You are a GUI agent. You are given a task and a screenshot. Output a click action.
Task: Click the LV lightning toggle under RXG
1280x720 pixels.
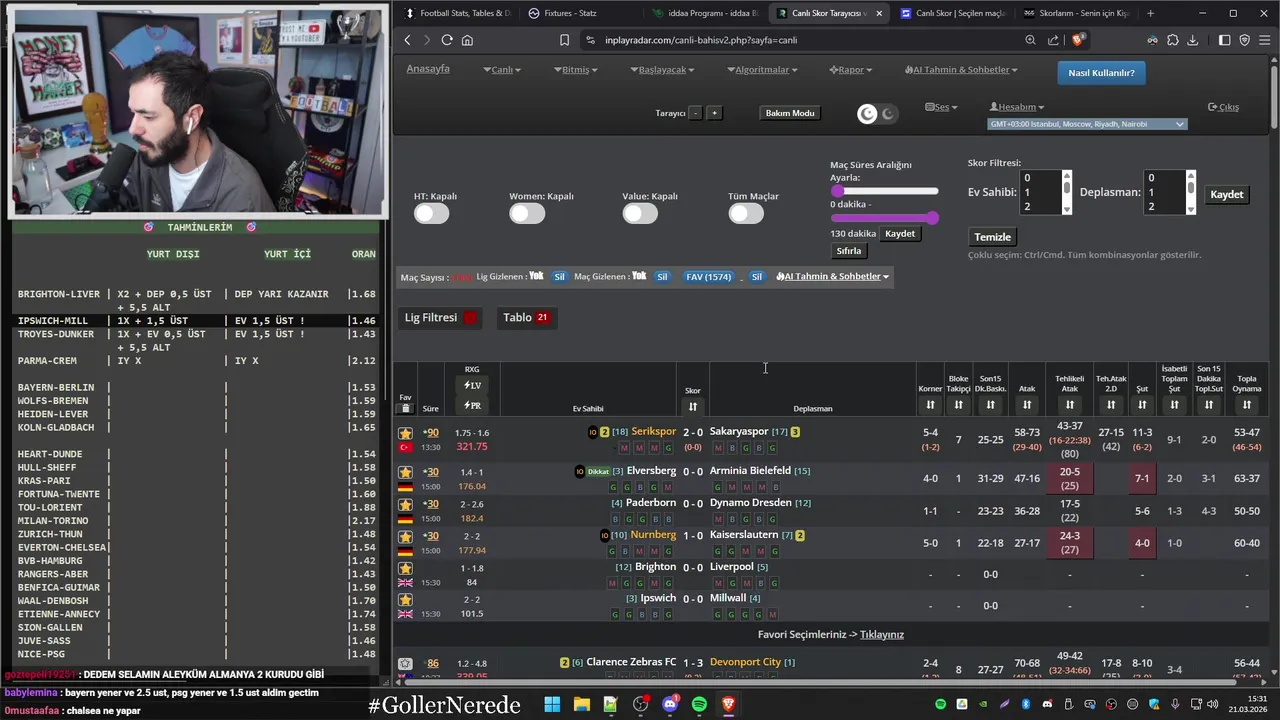pos(472,386)
